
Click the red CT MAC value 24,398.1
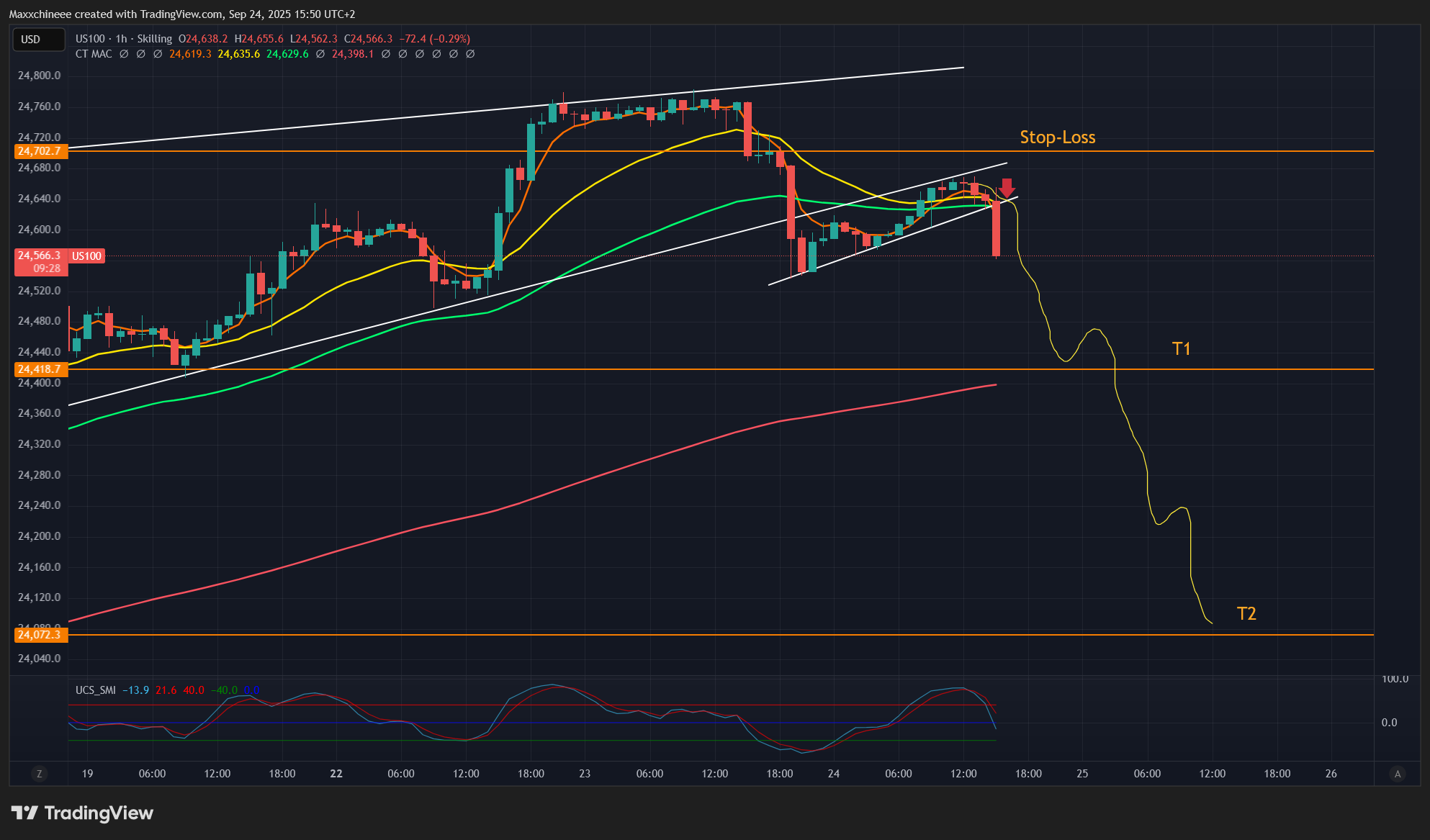(x=353, y=54)
